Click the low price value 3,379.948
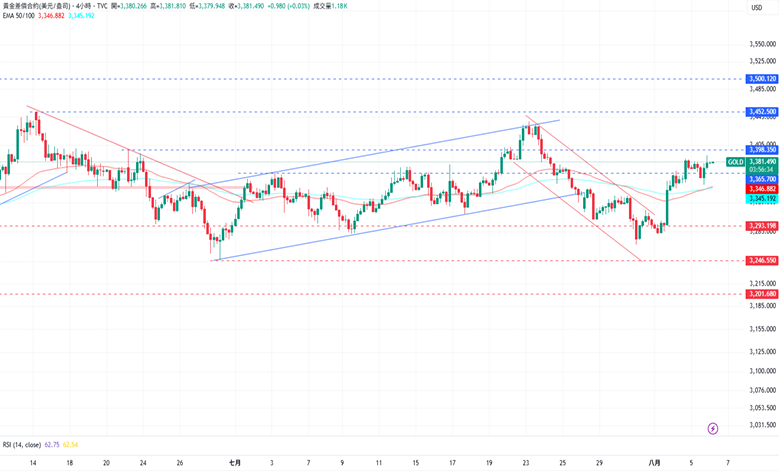This screenshot has width=779, height=471. coord(211,6)
